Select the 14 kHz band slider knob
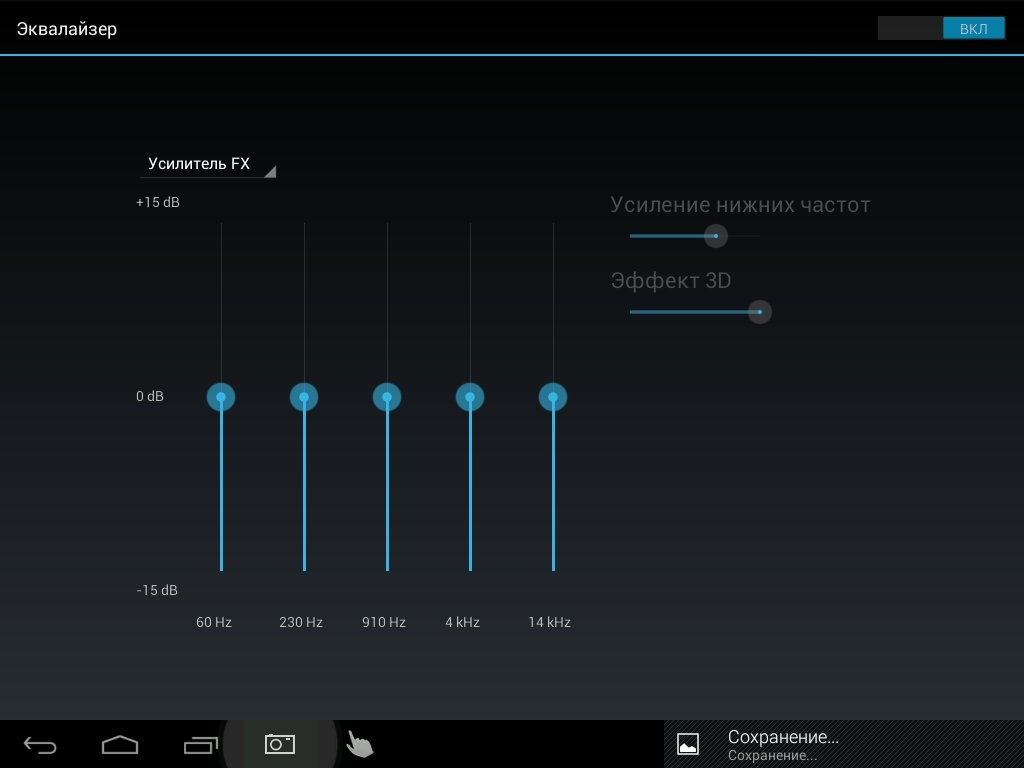Viewport: 1024px width, 768px height. (553, 397)
